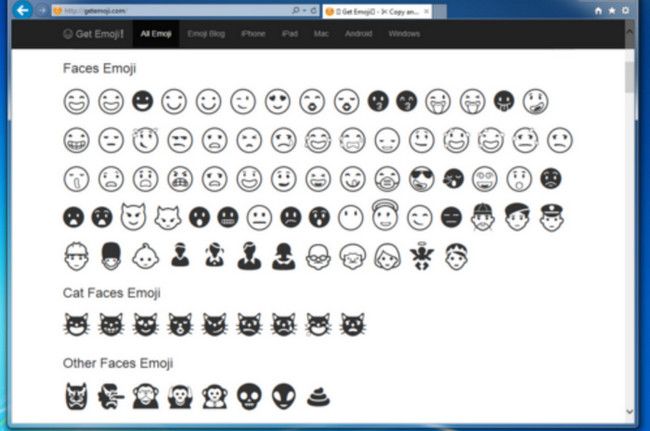This screenshot has width=650, height=431.
Task: Select the sunglasses face emoji
Action: tap(421, 179)
